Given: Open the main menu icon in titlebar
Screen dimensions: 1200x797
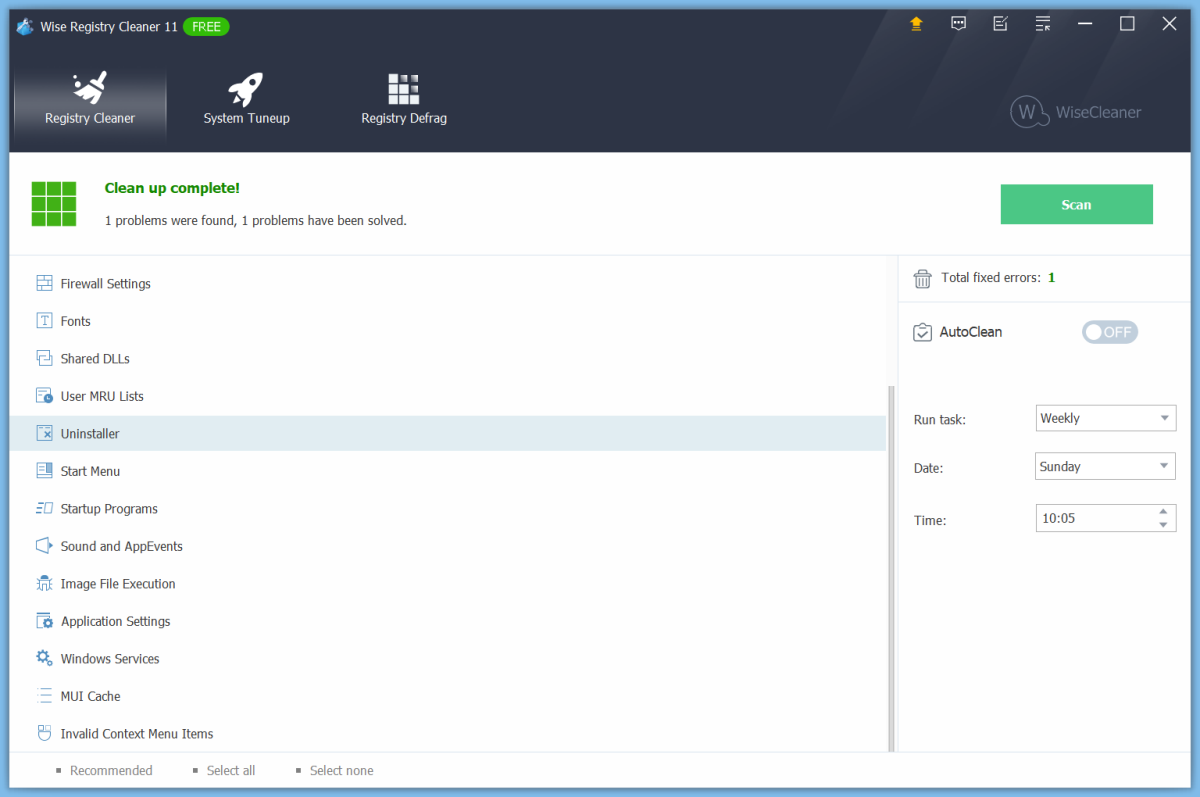Looking at the screenshot, I should (x=1042, y=22).
